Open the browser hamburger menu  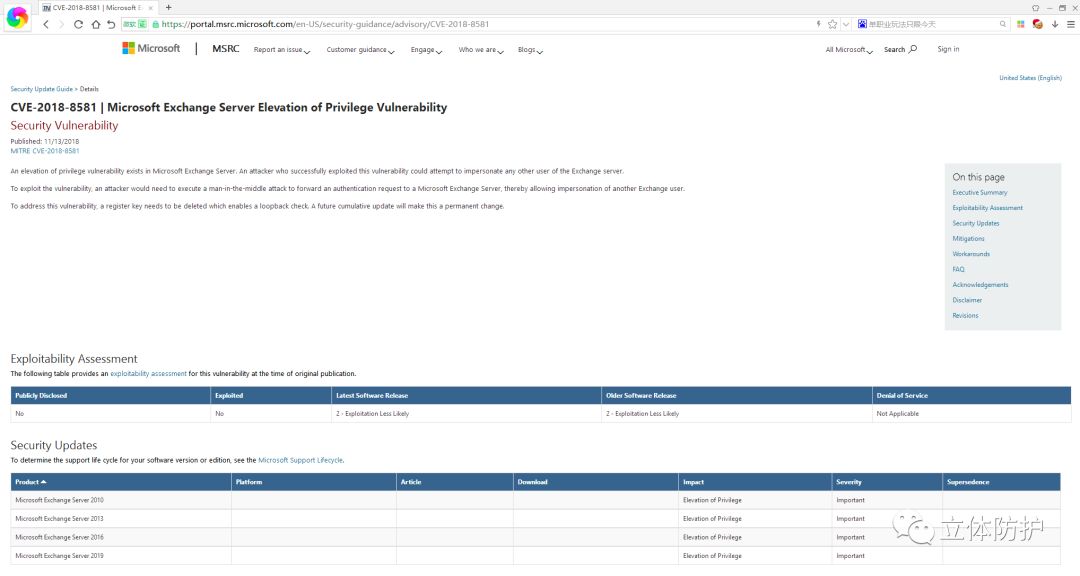pyautogui.click(x=1070, y=24)
